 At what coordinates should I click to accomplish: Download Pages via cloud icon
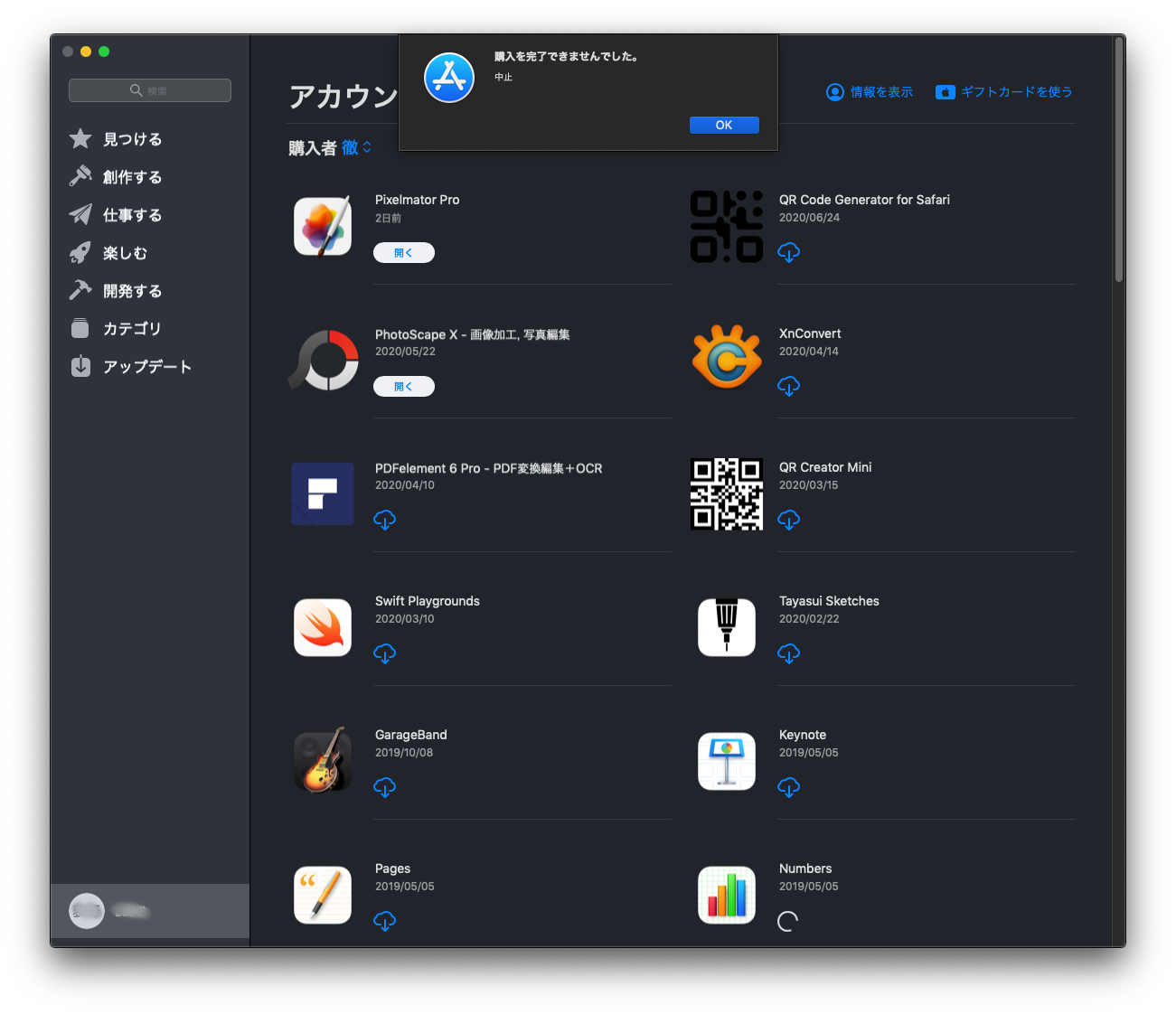(385, 921)
